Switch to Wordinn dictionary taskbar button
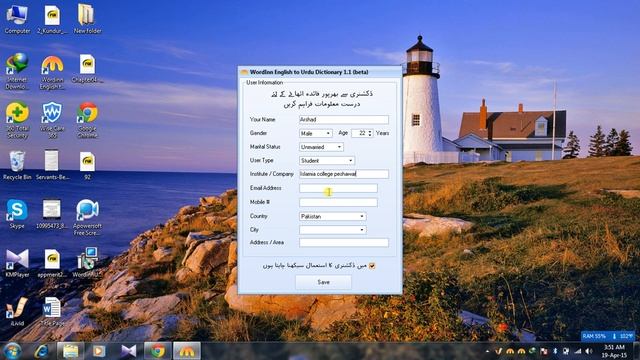 coord(187,351)
